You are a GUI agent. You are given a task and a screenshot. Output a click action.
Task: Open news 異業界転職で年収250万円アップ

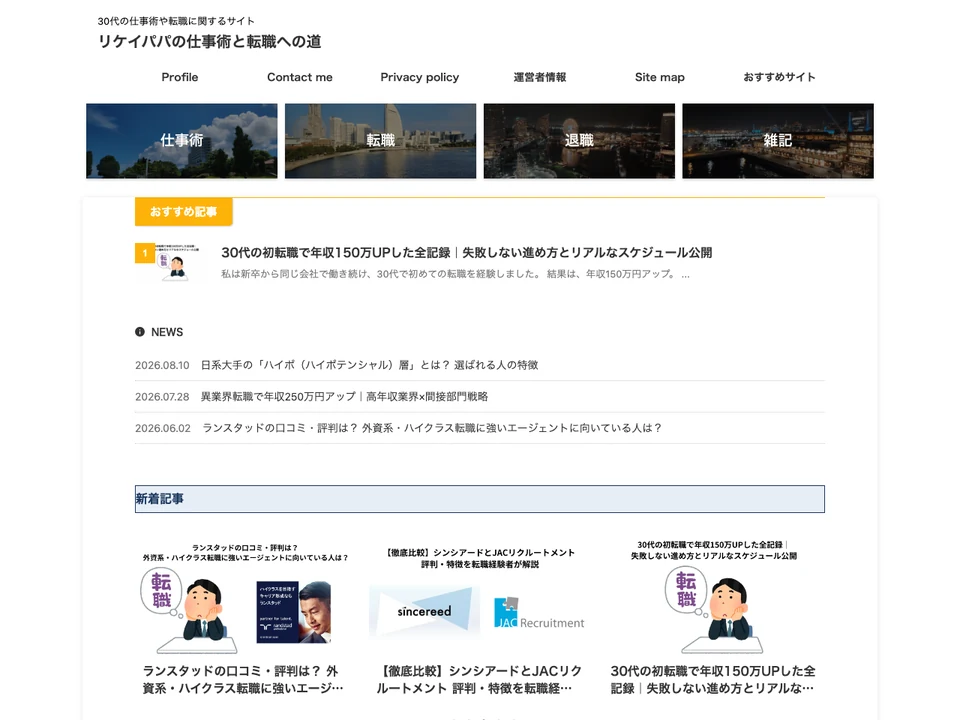click(x=344, y=397)
